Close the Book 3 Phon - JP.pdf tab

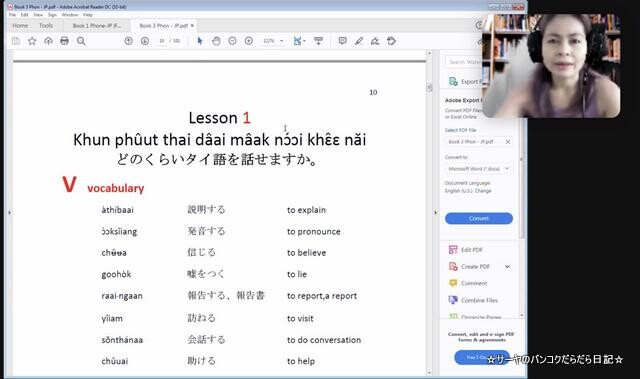coord(192,25)
